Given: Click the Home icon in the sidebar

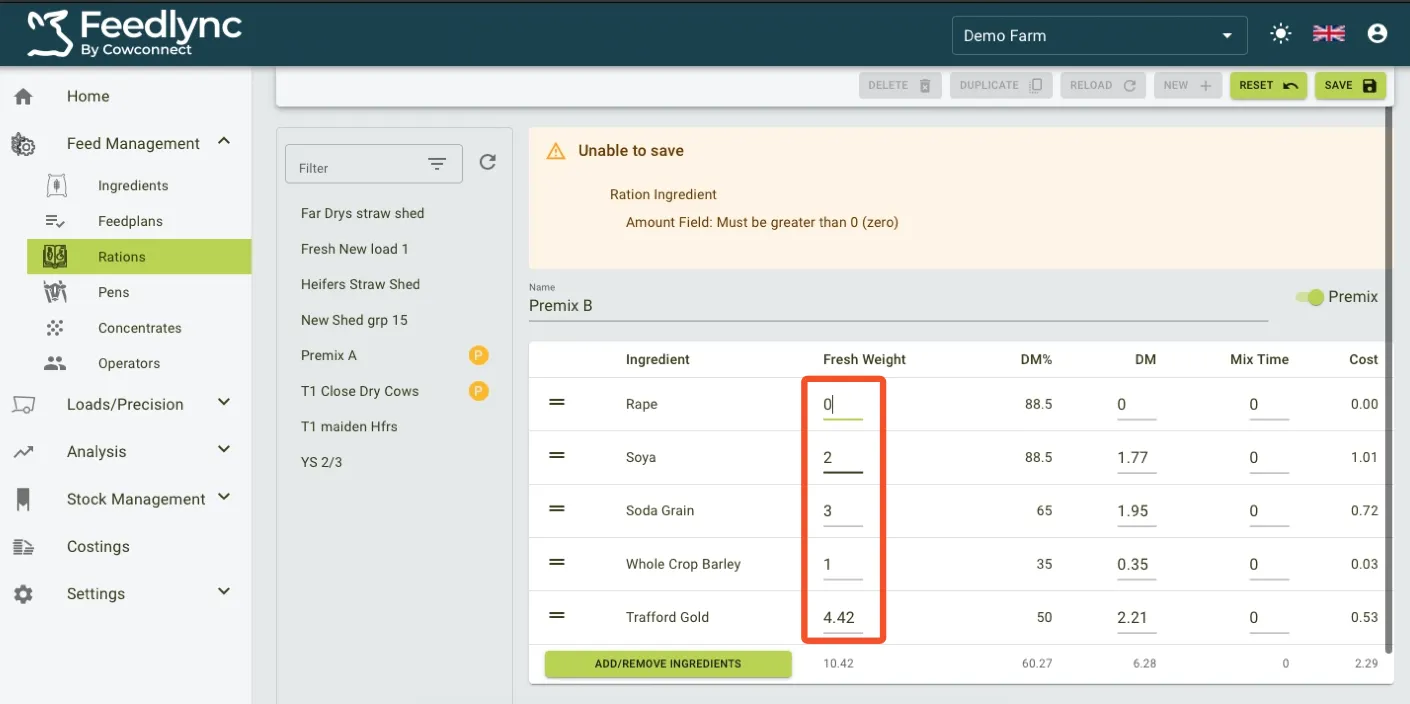Looking at the screenshot, I should [x=23, y=96].
